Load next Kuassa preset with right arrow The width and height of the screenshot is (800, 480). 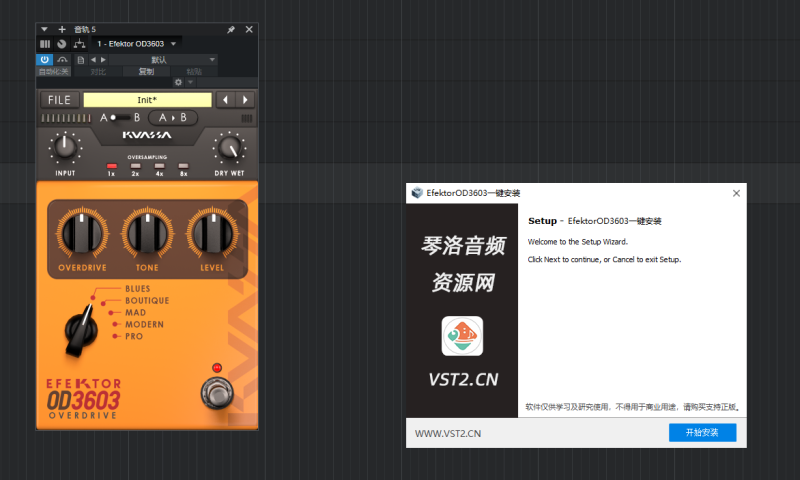245,100
